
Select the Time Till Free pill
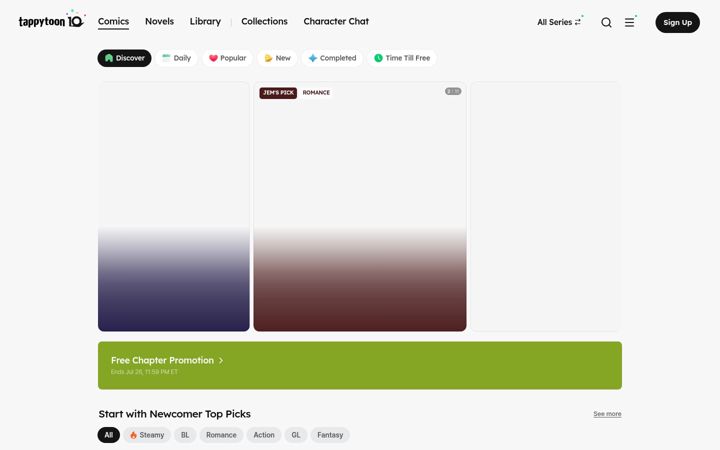tap(402, 58)
